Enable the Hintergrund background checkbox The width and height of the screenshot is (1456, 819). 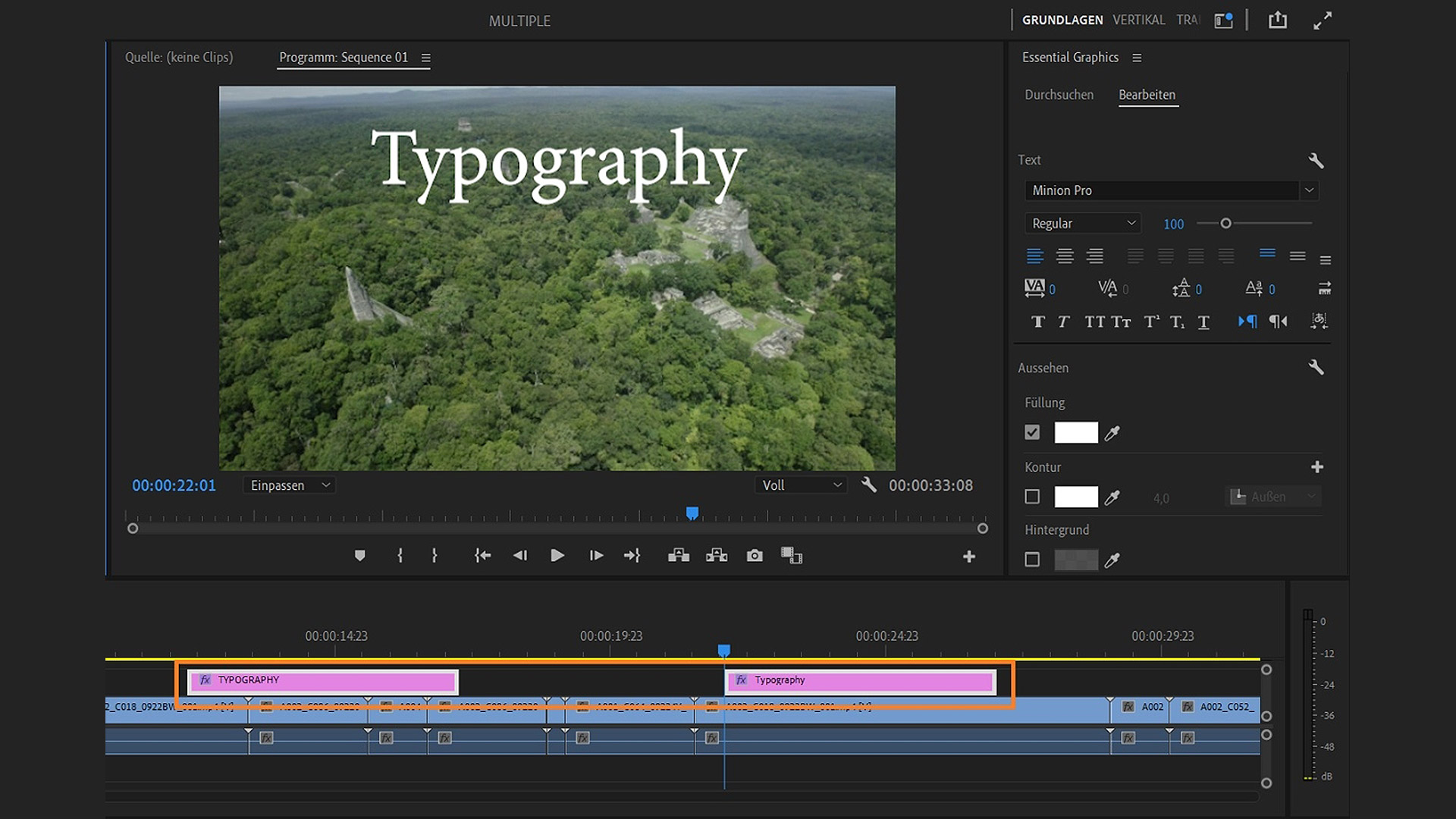1032,560
